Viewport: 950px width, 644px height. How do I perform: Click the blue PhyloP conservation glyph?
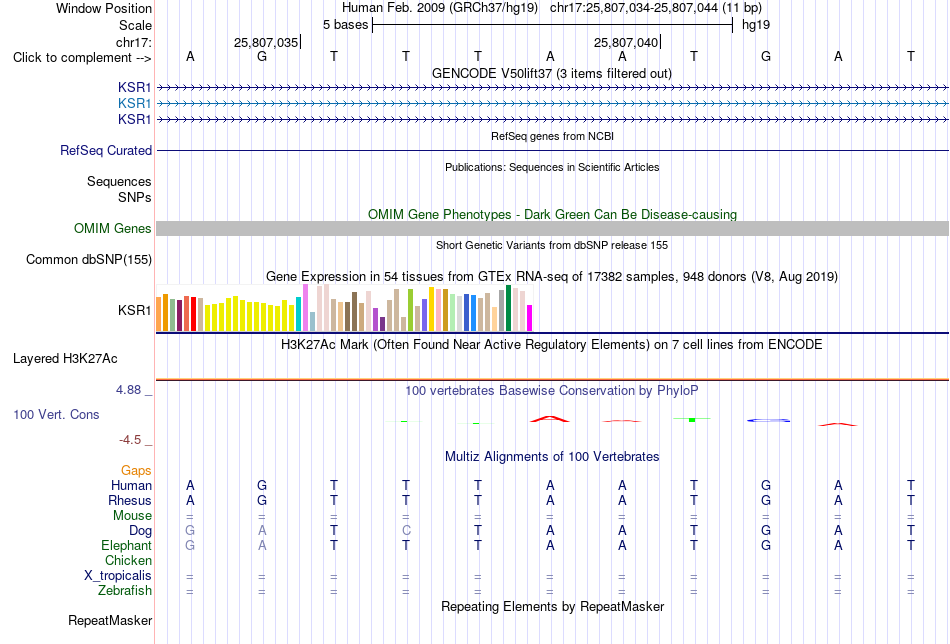pos(768,420)
